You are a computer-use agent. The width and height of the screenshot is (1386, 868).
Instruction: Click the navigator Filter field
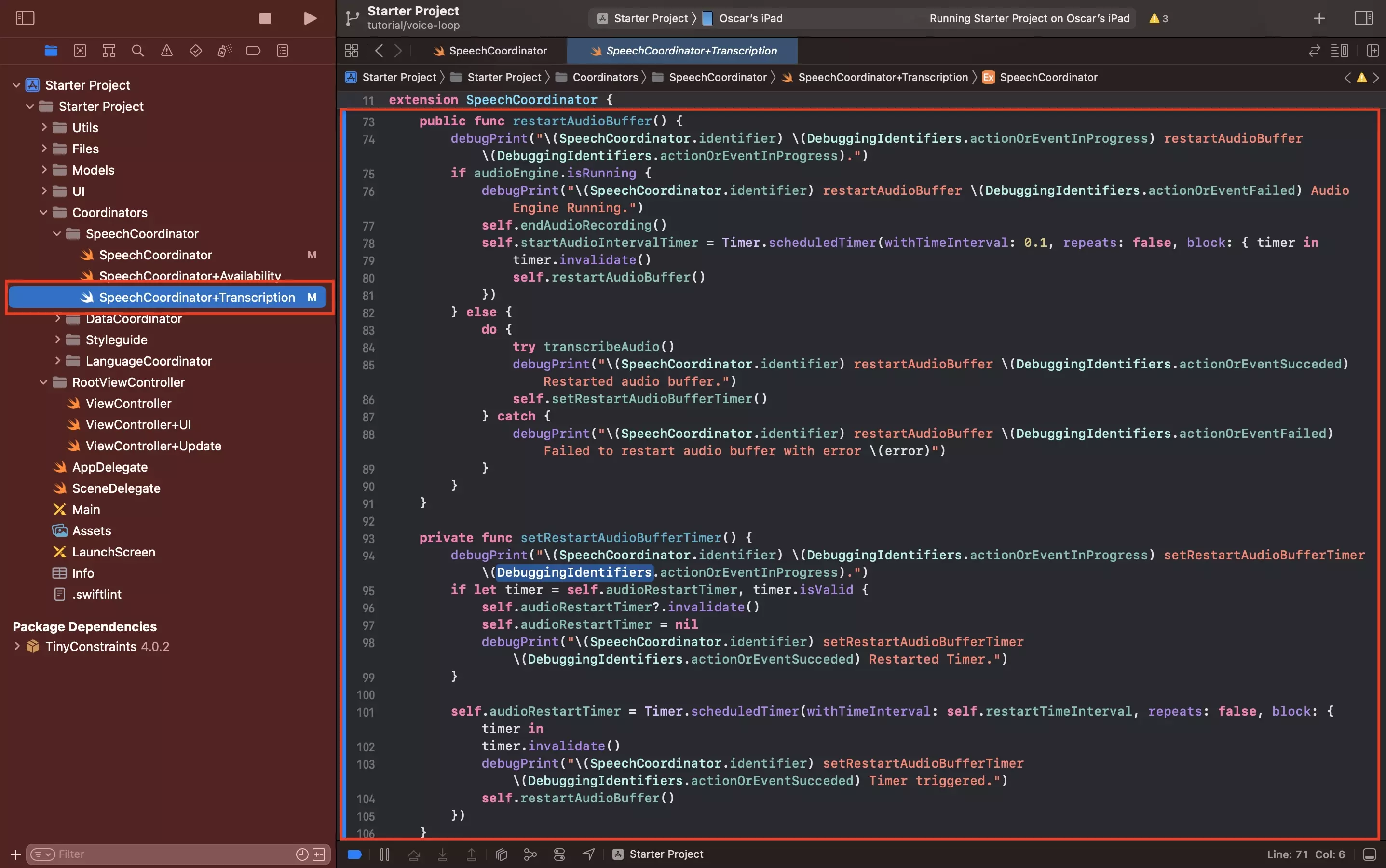coord(172,854)
